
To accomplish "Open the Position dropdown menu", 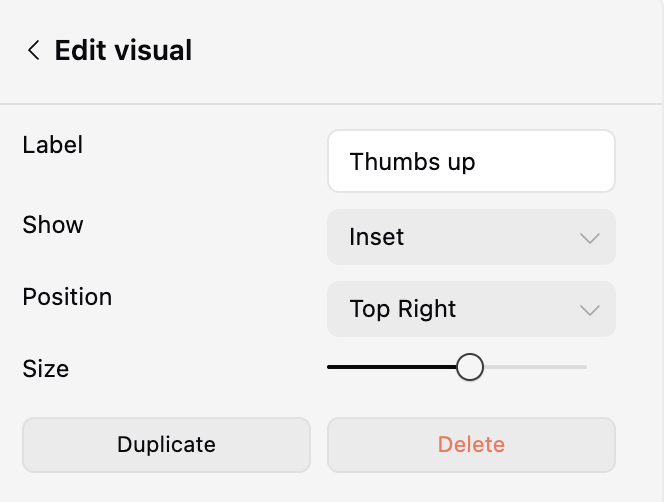I will [471, 309].
